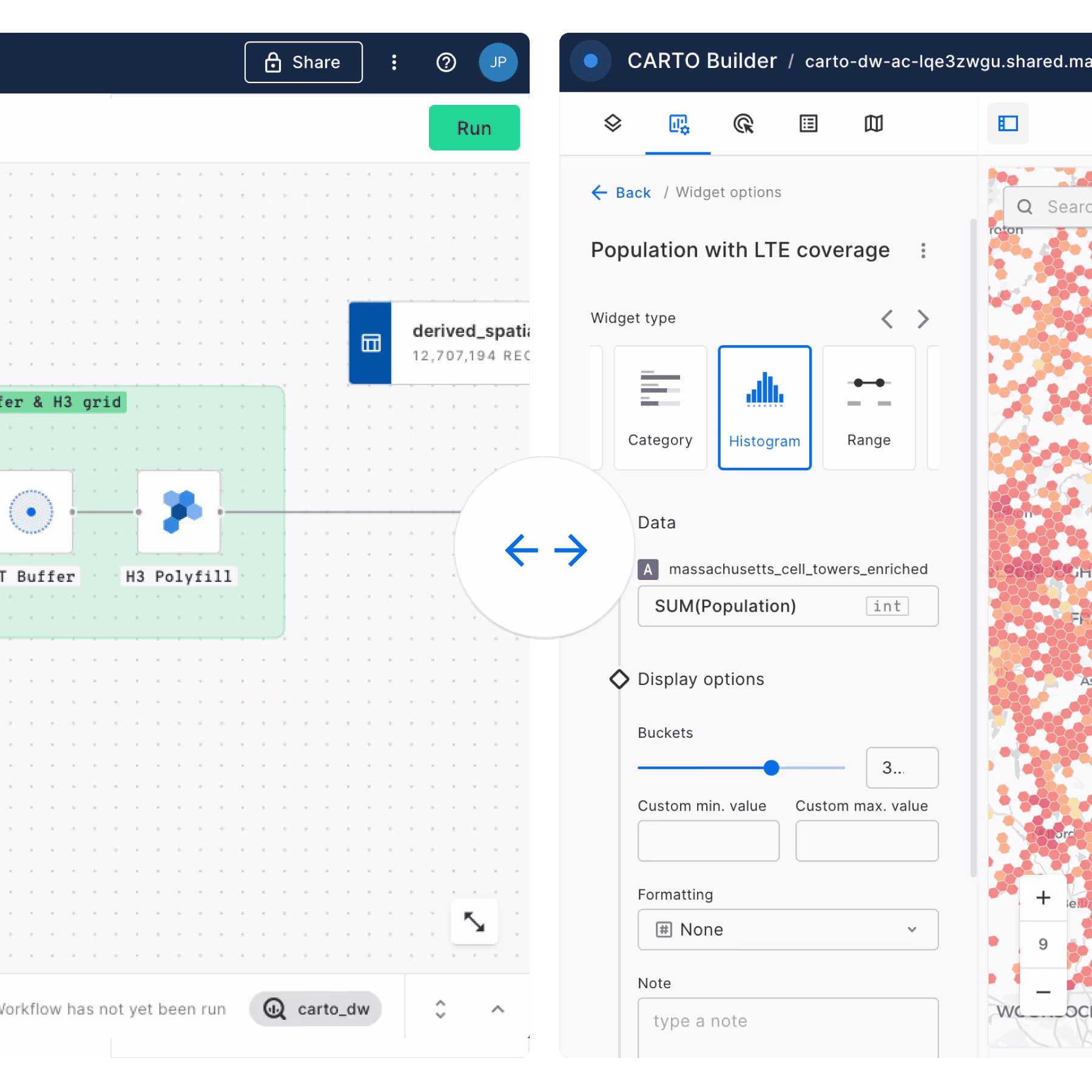The height and width of the screenshot is (1092, 1092).
Task: Open the Interactions tab in Builder
Action: click(743, 124)
